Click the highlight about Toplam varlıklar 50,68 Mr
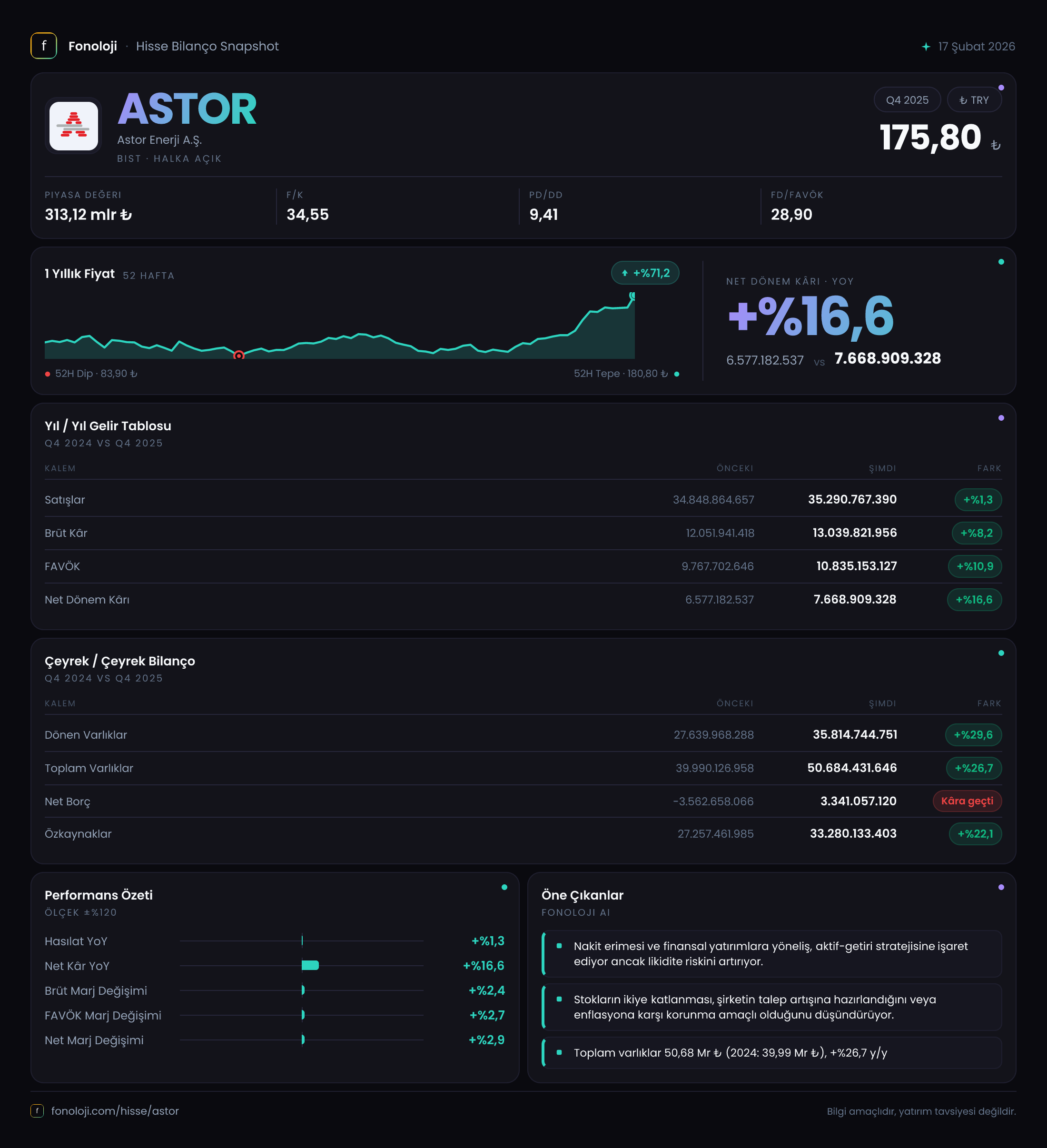1047x1148 pixels. point(771,1052)
